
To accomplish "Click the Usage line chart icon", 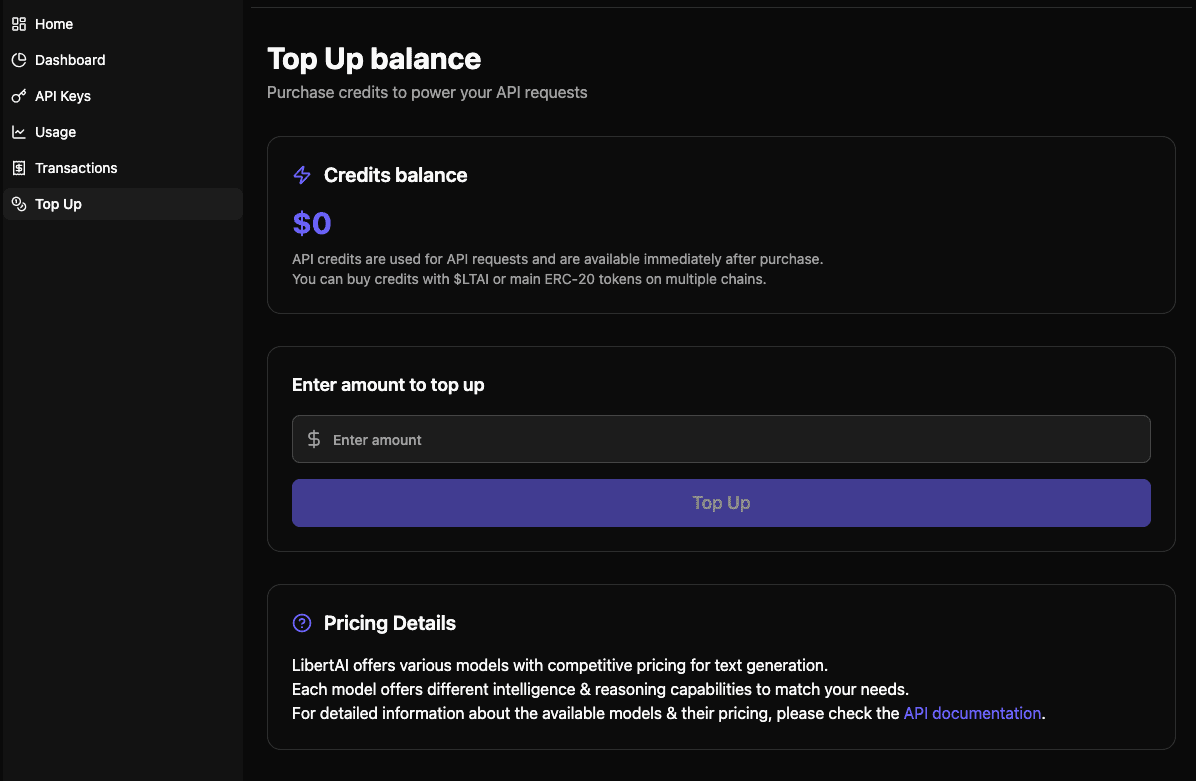I will pyautogui.click(x=19, y=132).
